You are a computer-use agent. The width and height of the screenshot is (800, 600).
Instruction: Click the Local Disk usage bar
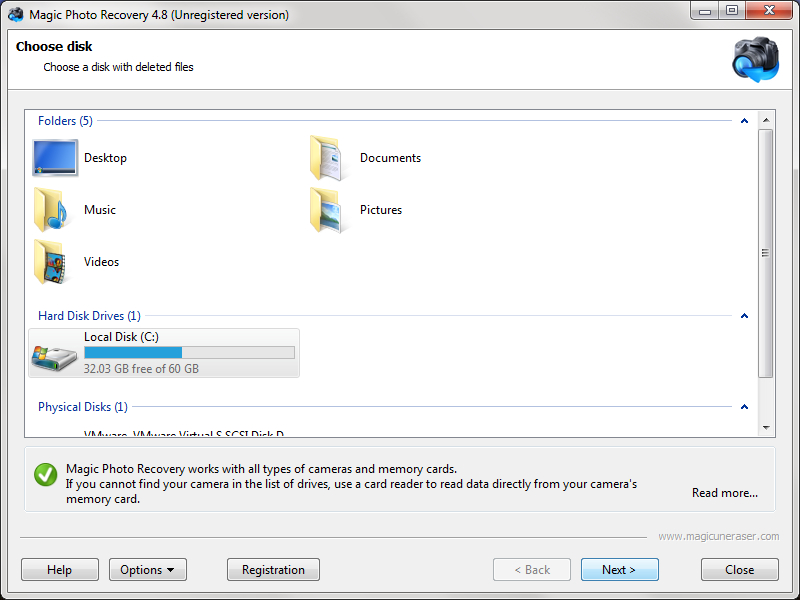point(189,353)
